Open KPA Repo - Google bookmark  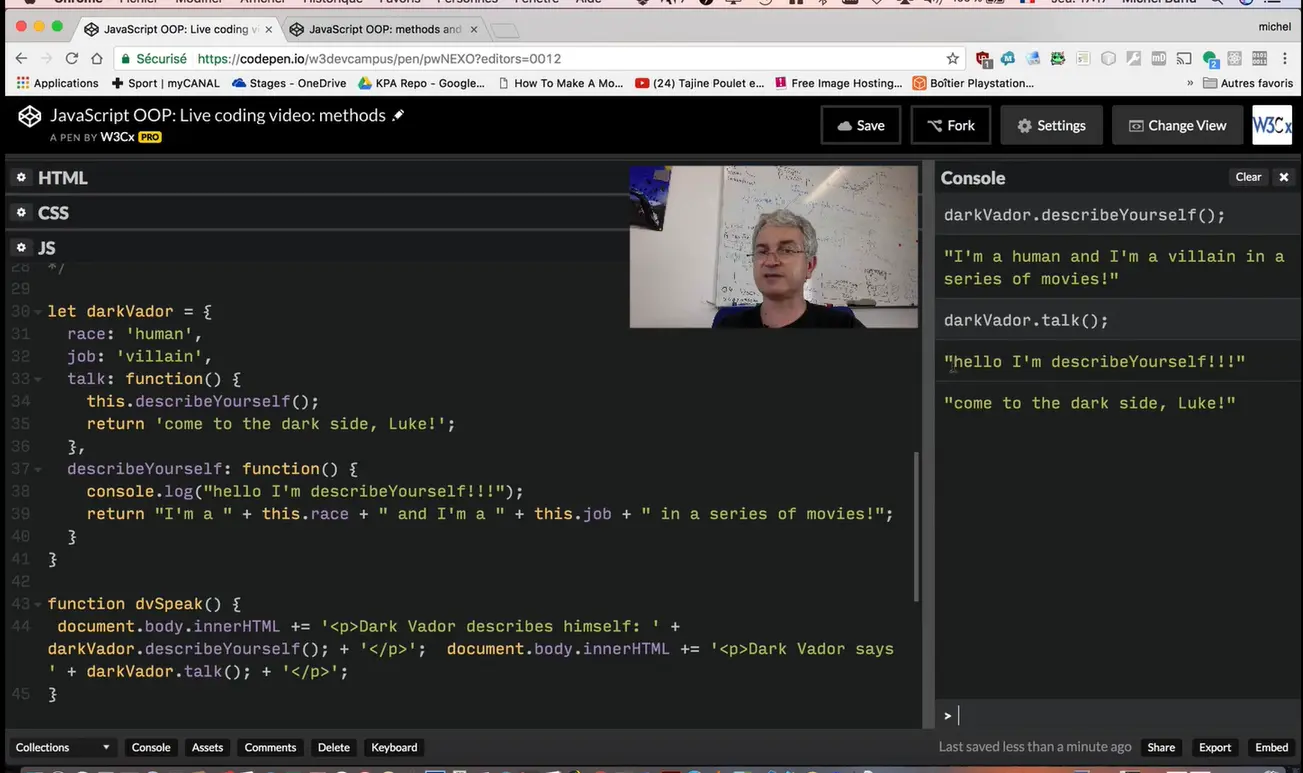pos(422,83)
